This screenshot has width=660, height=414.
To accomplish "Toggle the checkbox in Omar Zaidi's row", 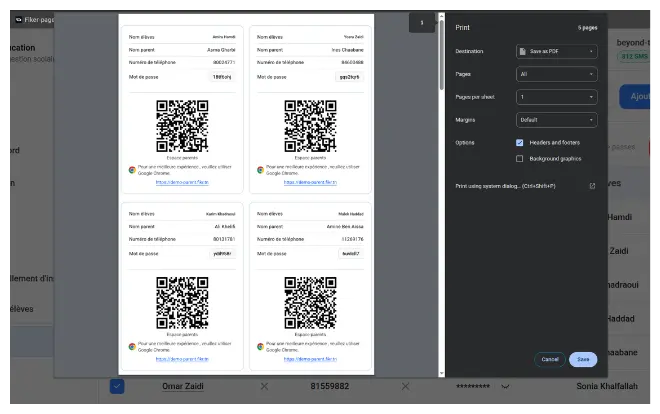I will click(117, 386).
